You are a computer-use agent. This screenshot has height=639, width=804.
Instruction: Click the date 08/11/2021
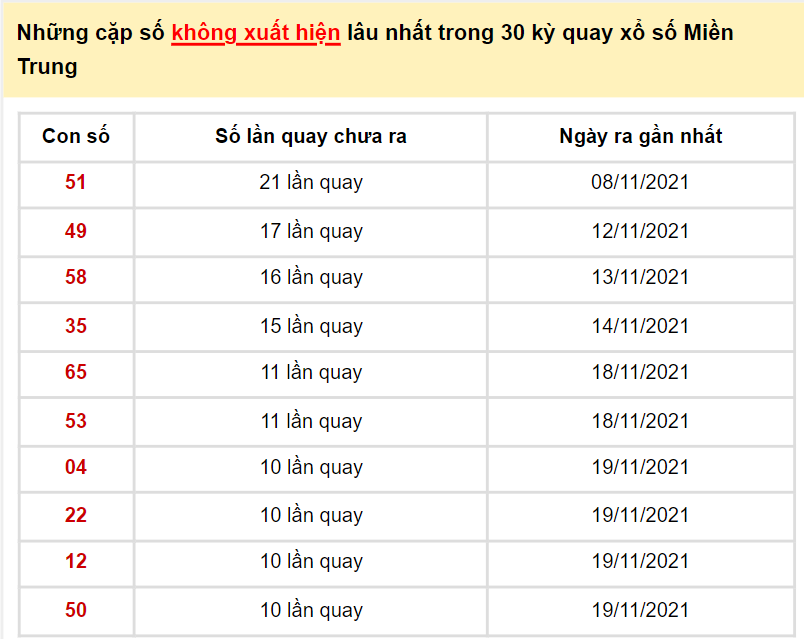[x=640, y=182]
